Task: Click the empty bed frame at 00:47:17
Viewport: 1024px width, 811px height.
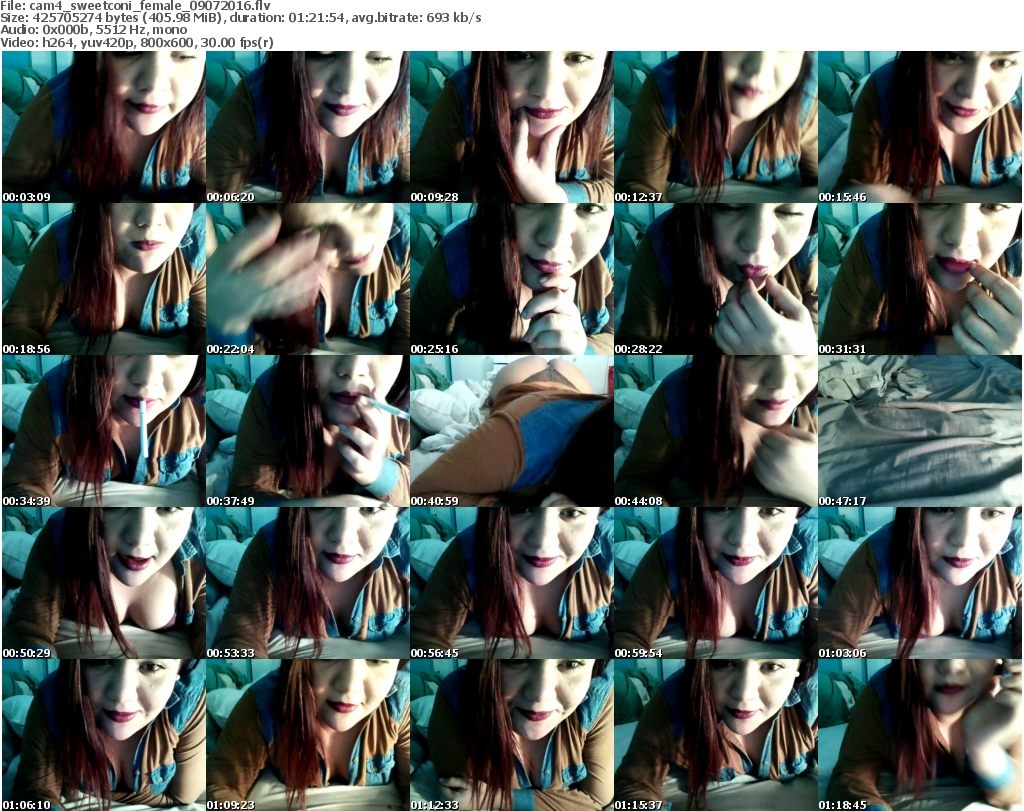Action: click(x=920, y=431)
